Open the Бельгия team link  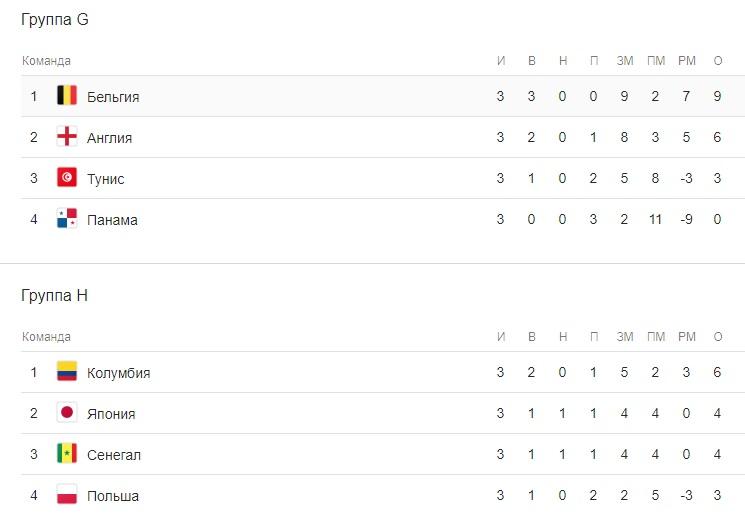point(113,97)
